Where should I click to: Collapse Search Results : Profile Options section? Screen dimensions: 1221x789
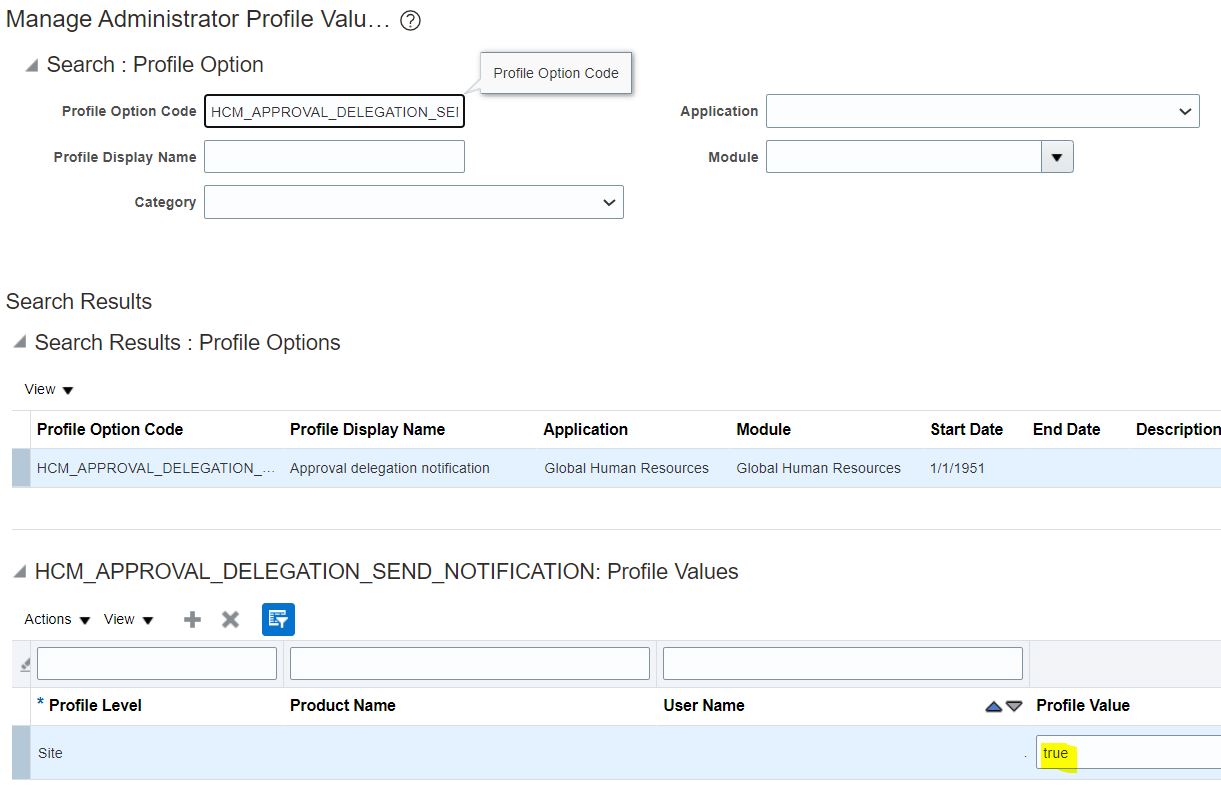click(19, 343)
